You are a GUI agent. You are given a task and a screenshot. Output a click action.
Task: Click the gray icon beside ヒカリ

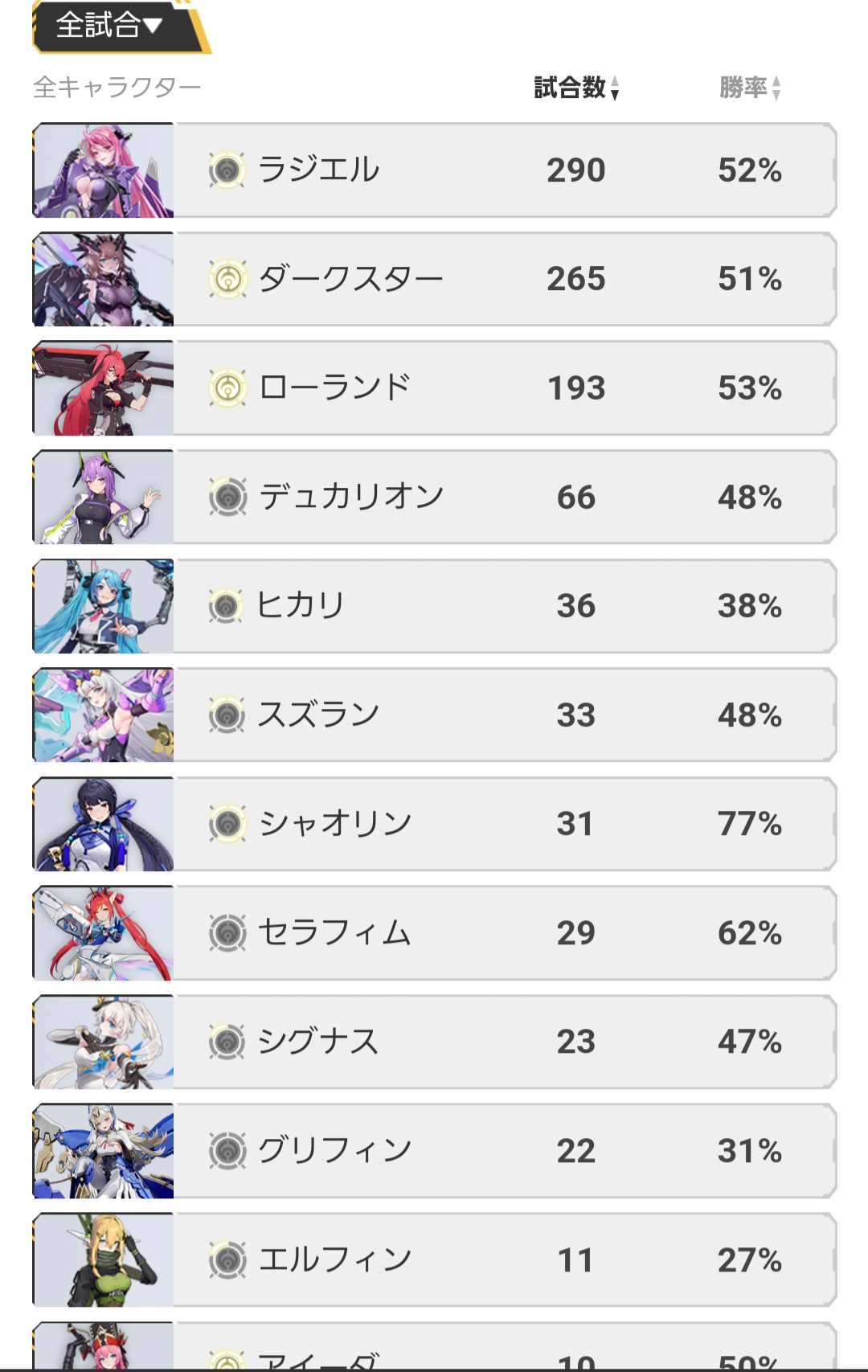(227, 606)
